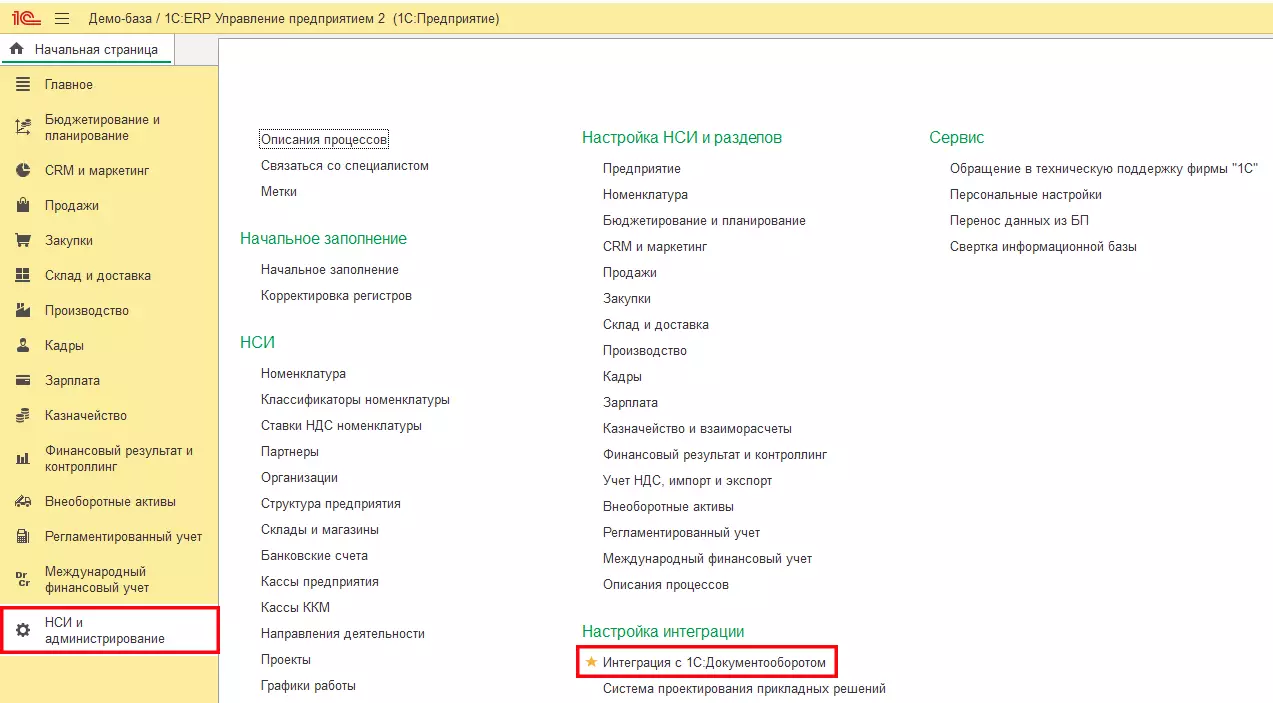
Task: Open Предприятие settings
Action: tap(642, 169)
